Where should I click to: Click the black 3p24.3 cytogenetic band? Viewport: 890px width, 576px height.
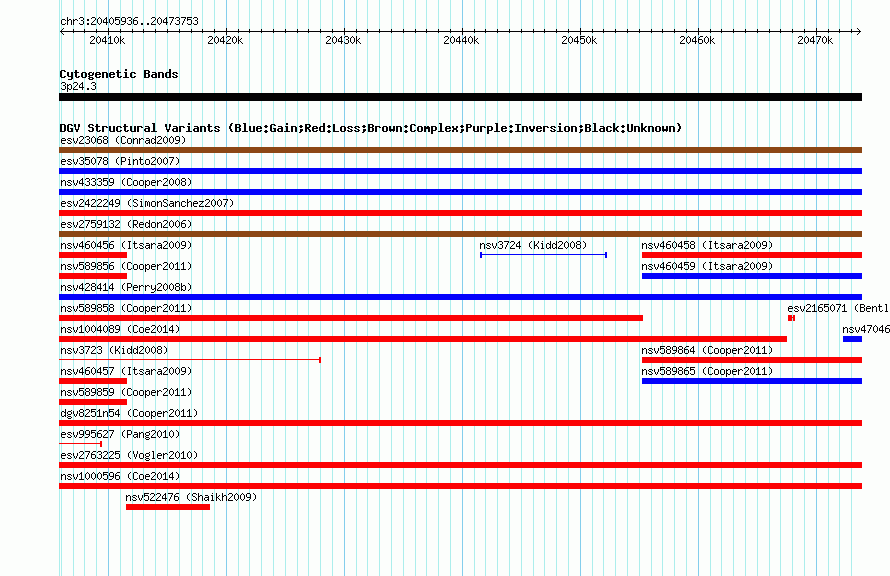click(x=460, y=97)
